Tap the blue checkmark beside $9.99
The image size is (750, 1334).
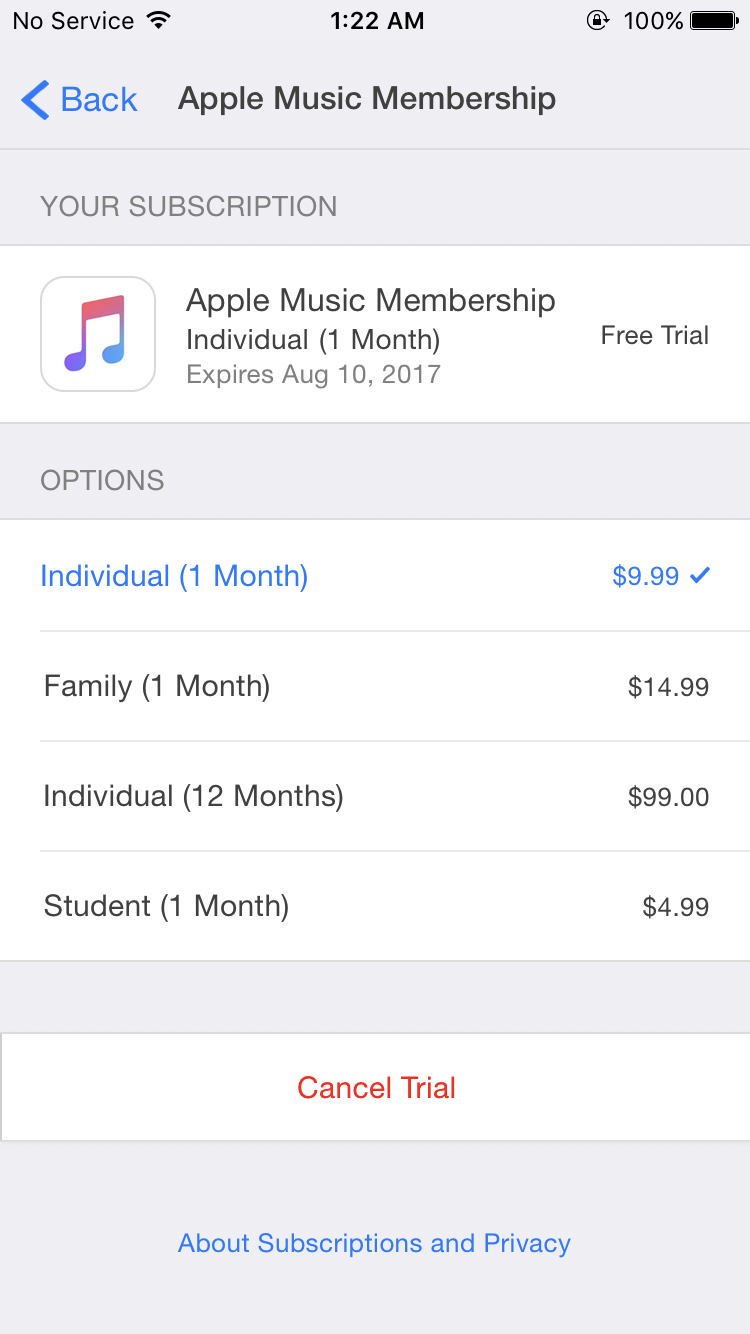pos(700,575)
